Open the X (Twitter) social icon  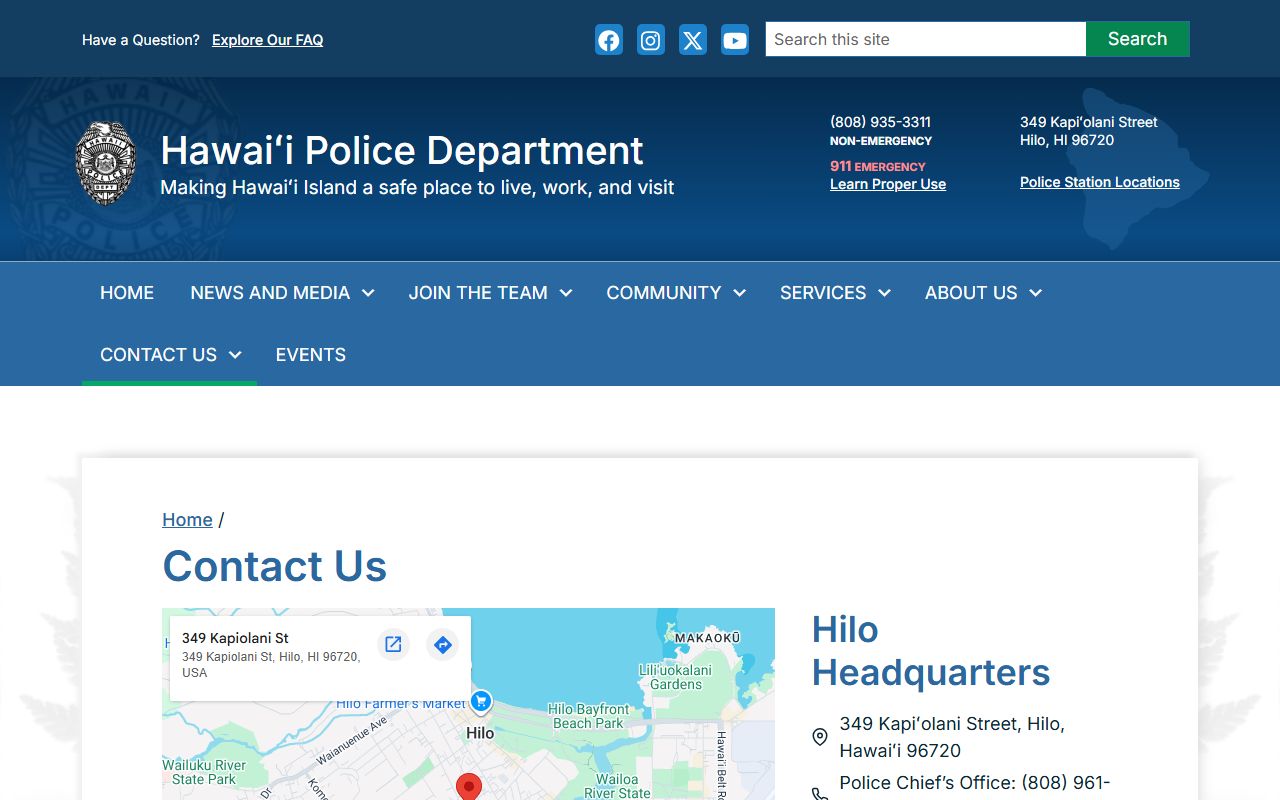pyautogui.click(x=693, y=40)
